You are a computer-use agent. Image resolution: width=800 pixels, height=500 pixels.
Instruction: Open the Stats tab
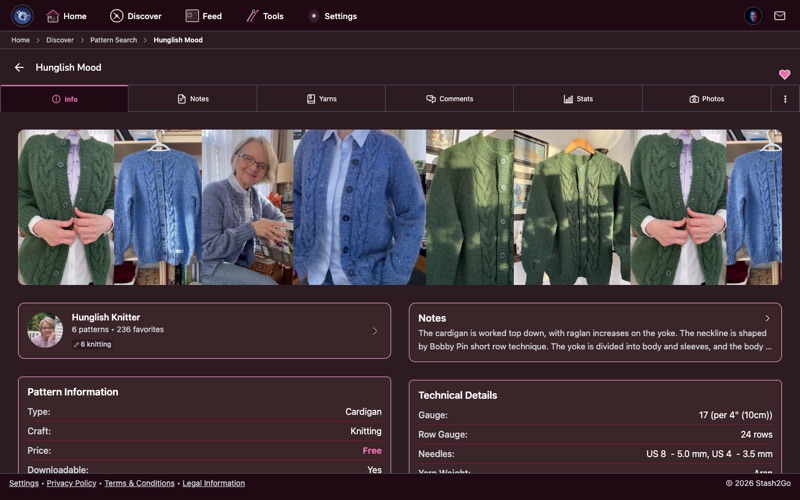pos(578,99)
